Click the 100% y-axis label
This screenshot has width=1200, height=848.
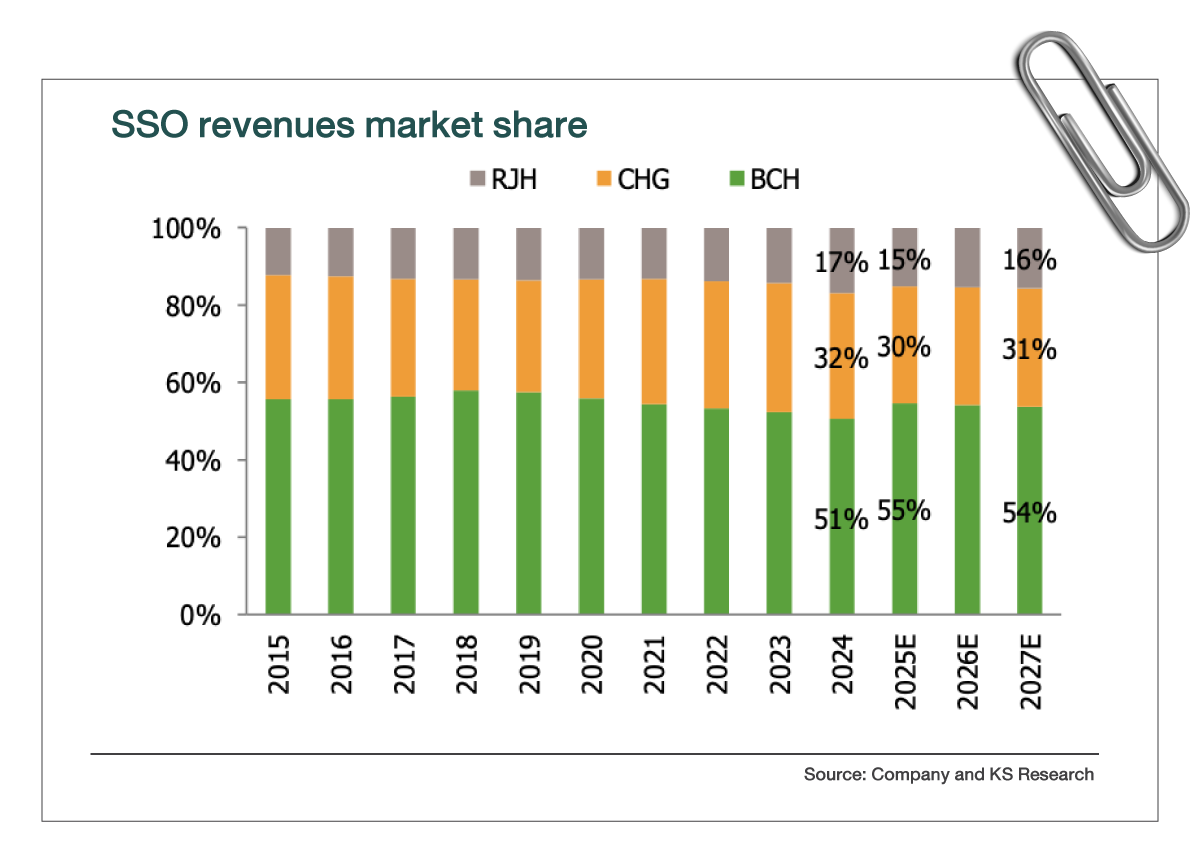click(186, 229)
